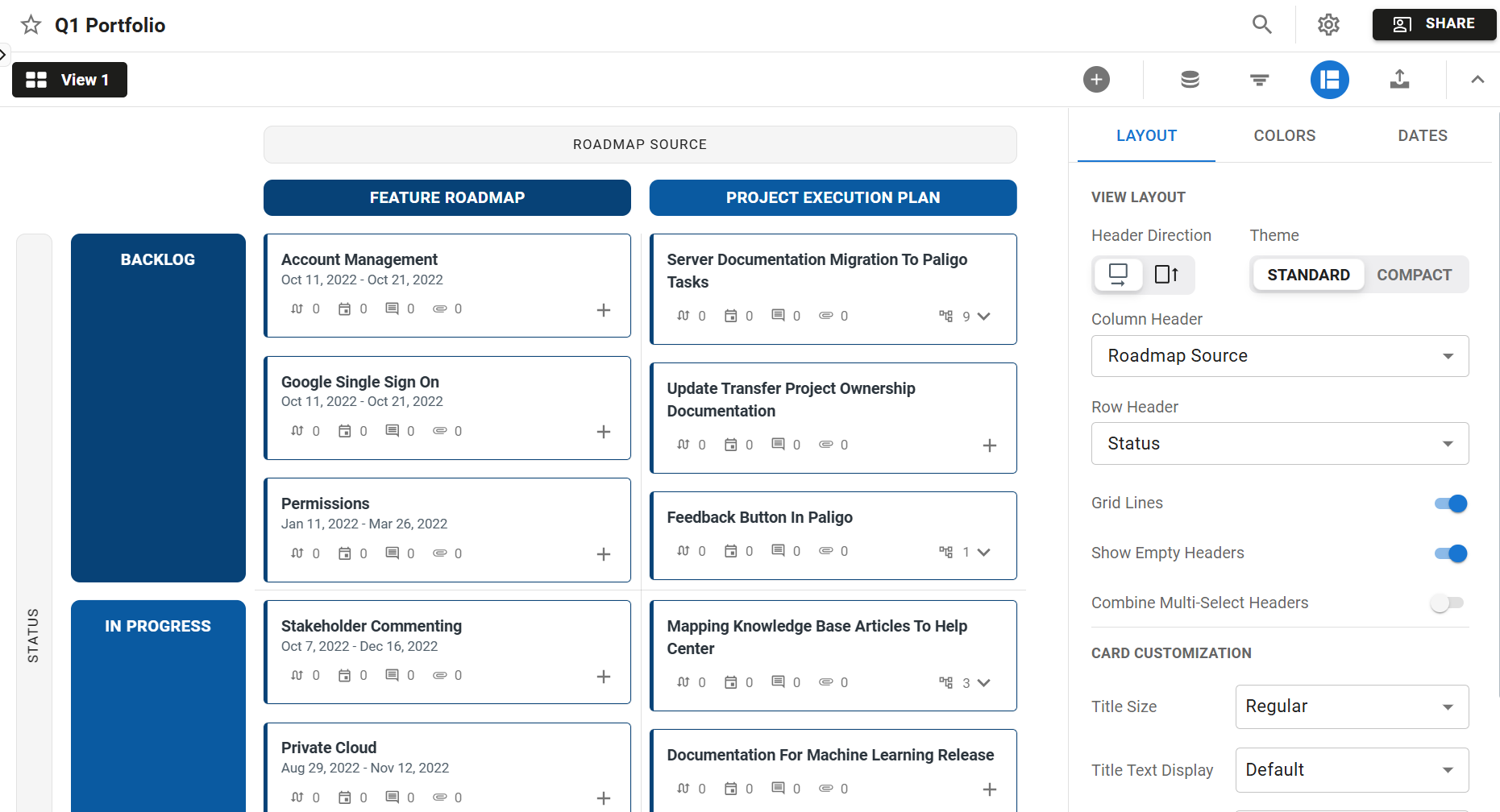This screenshot has height=812, width=1500.
Task: Open the filter options
Action: 1259,80
